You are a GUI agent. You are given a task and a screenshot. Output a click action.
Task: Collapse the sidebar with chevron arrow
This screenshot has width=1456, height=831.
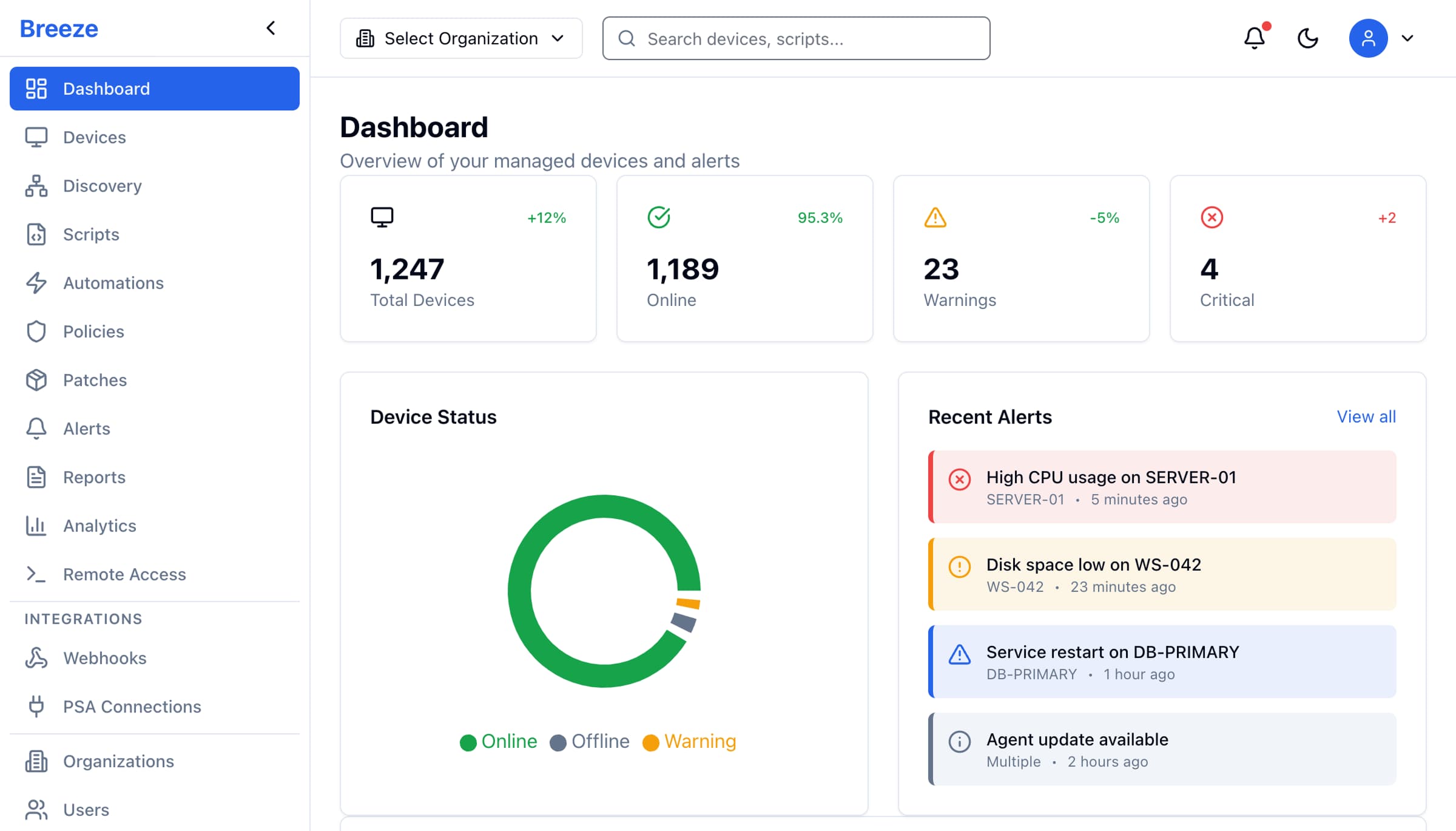point(271,28)
